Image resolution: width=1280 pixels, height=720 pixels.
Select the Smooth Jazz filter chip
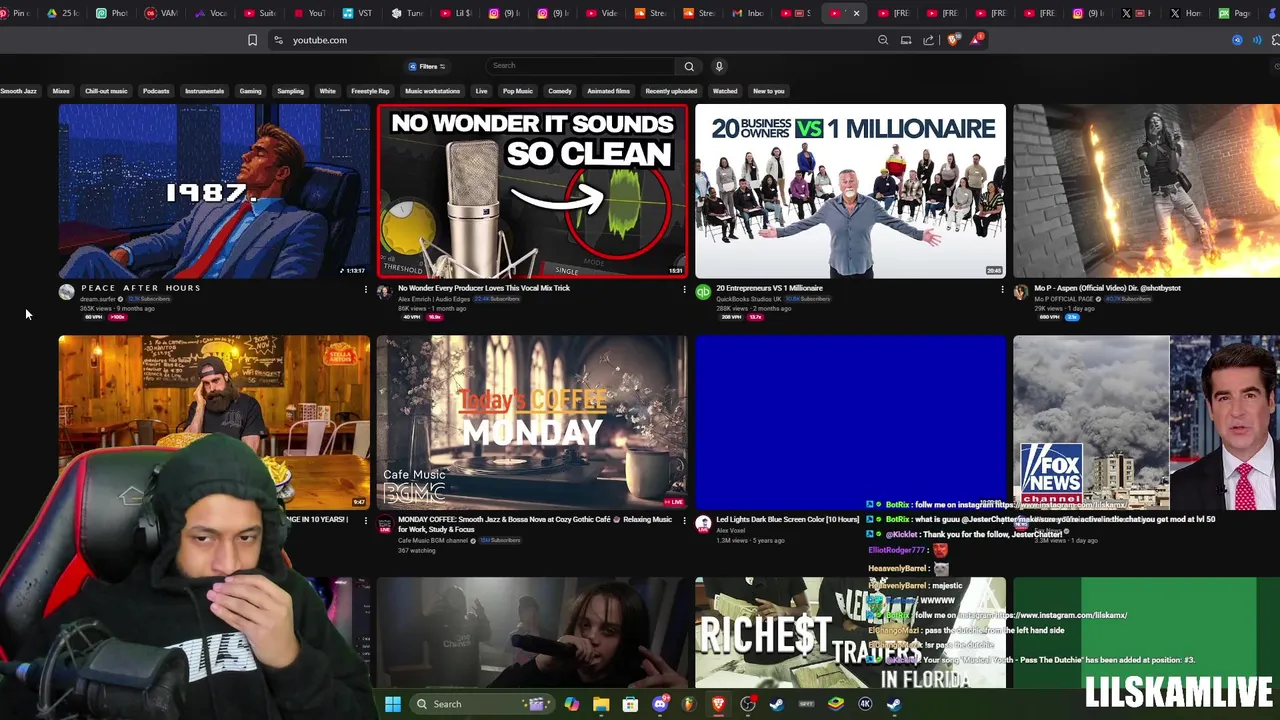tap(18, 91)
